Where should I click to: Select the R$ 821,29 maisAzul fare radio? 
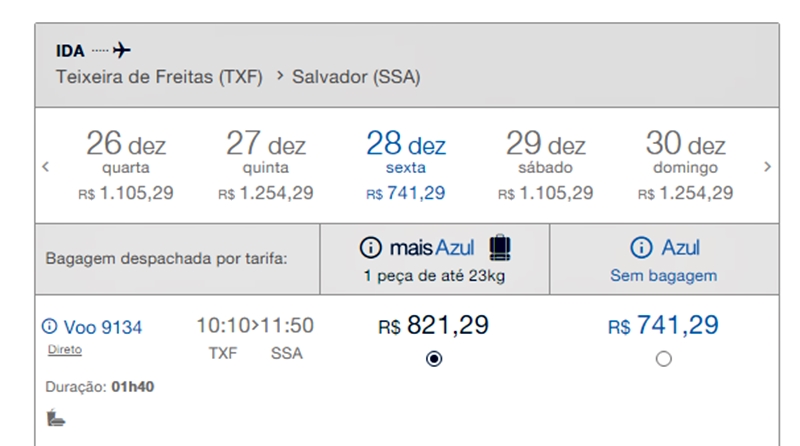434,359
